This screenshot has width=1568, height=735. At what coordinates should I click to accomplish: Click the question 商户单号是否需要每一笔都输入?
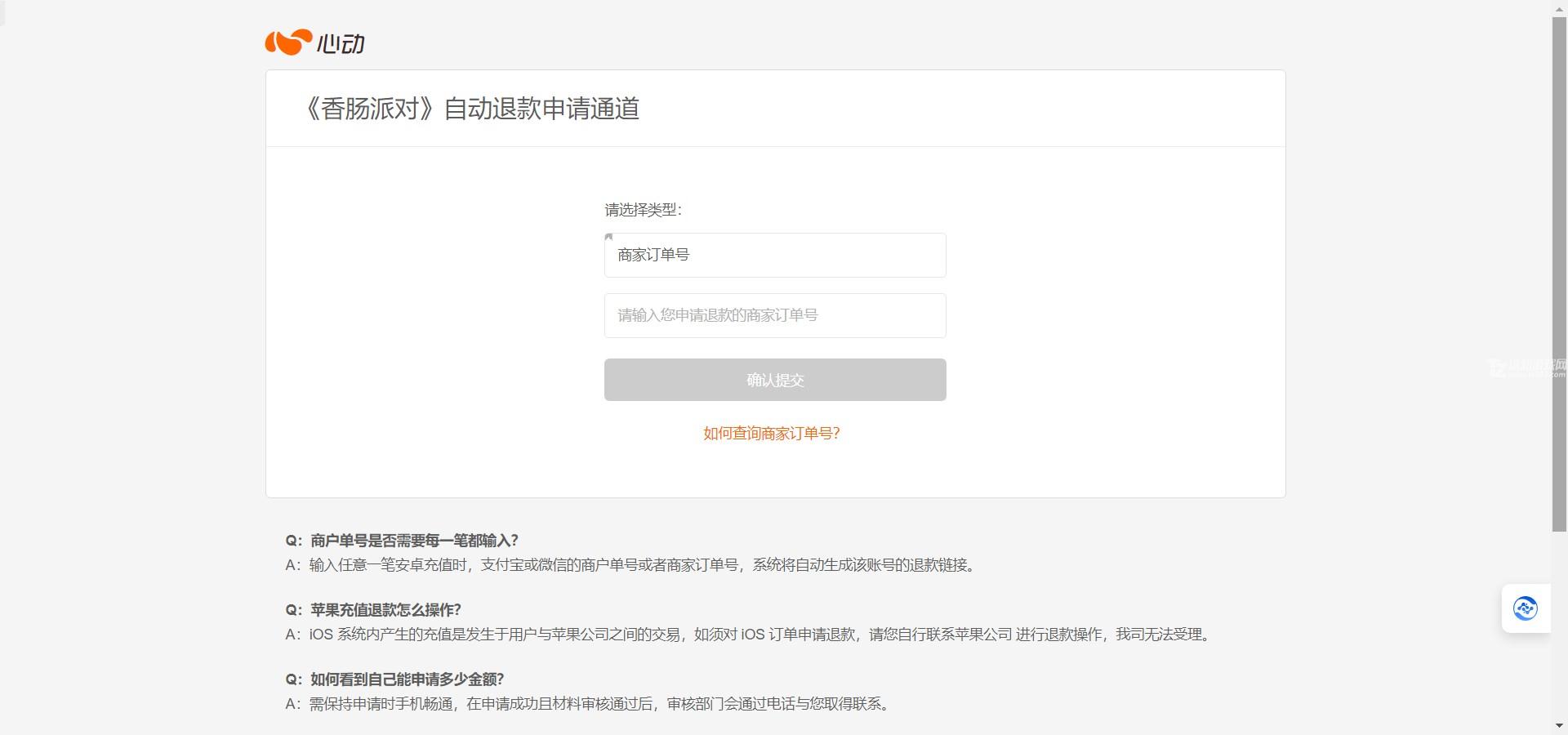point(402,541)
